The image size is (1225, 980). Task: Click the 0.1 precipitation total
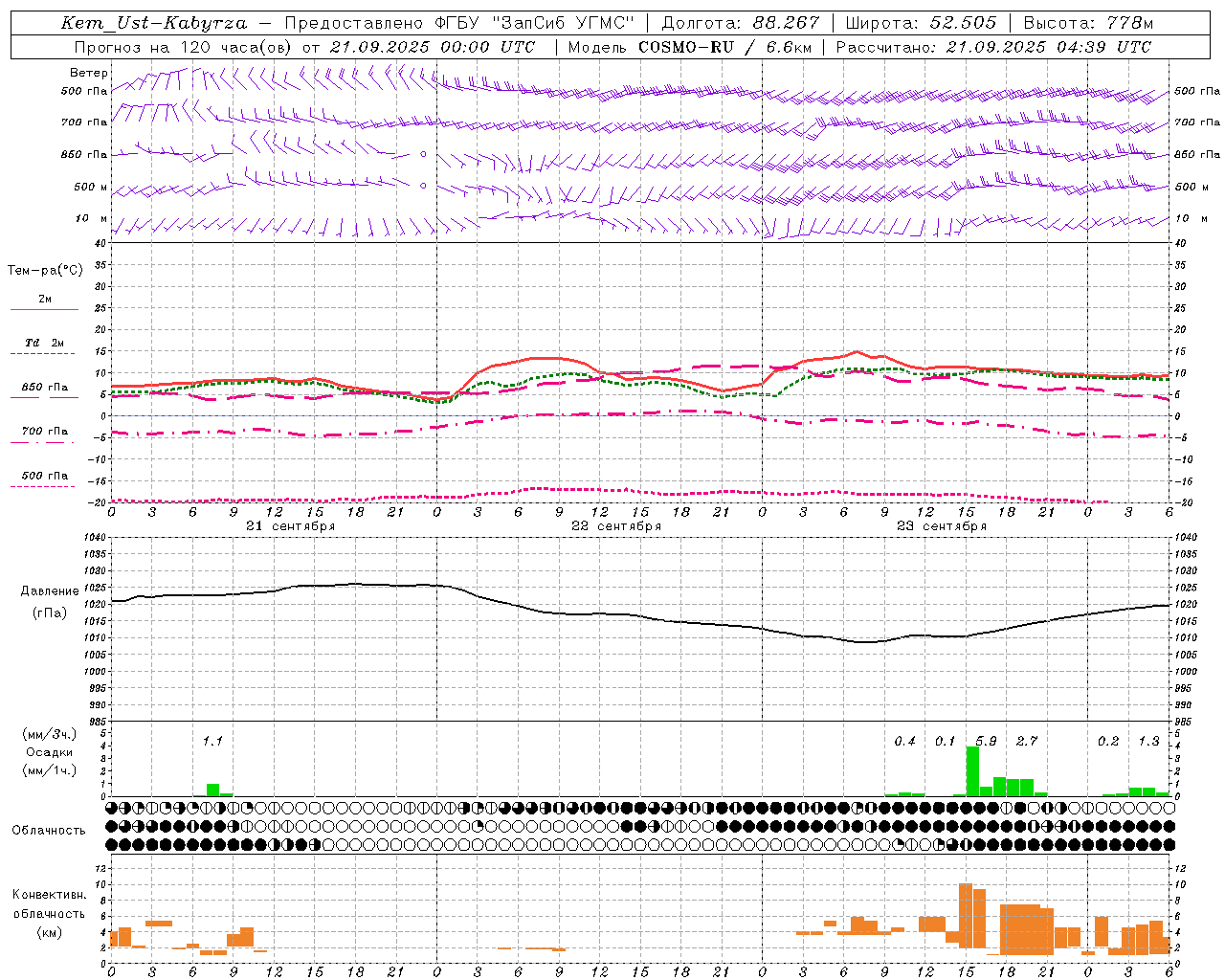[945, 741]
